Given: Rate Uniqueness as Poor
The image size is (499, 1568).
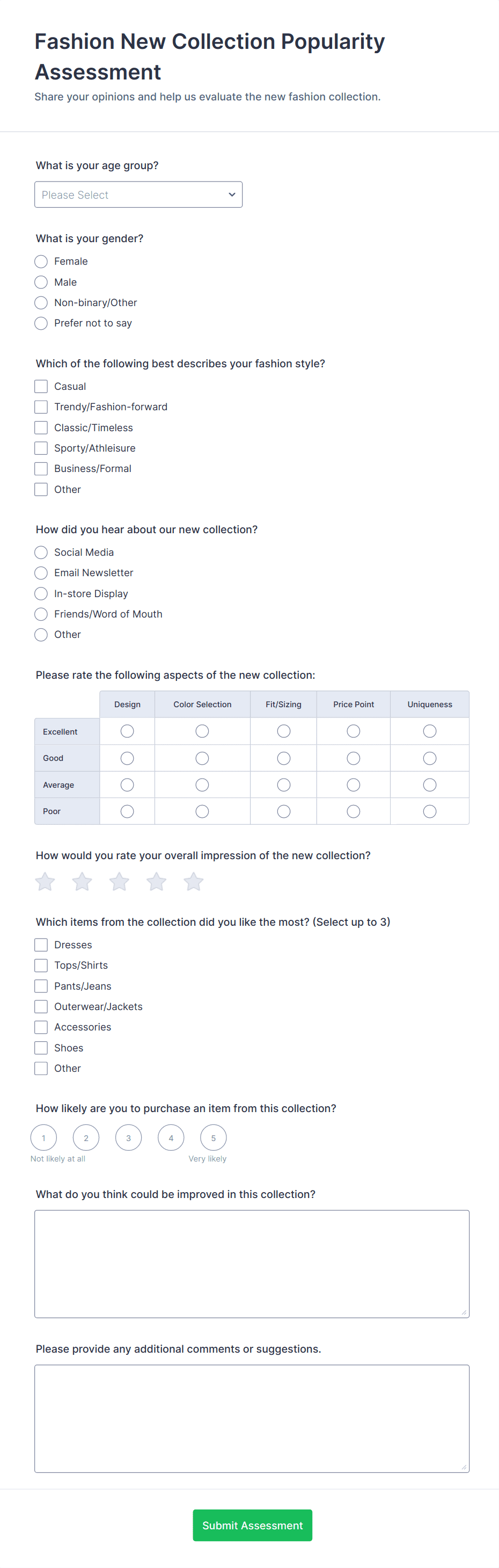Looking at the screenshot, I should [430, 811].
